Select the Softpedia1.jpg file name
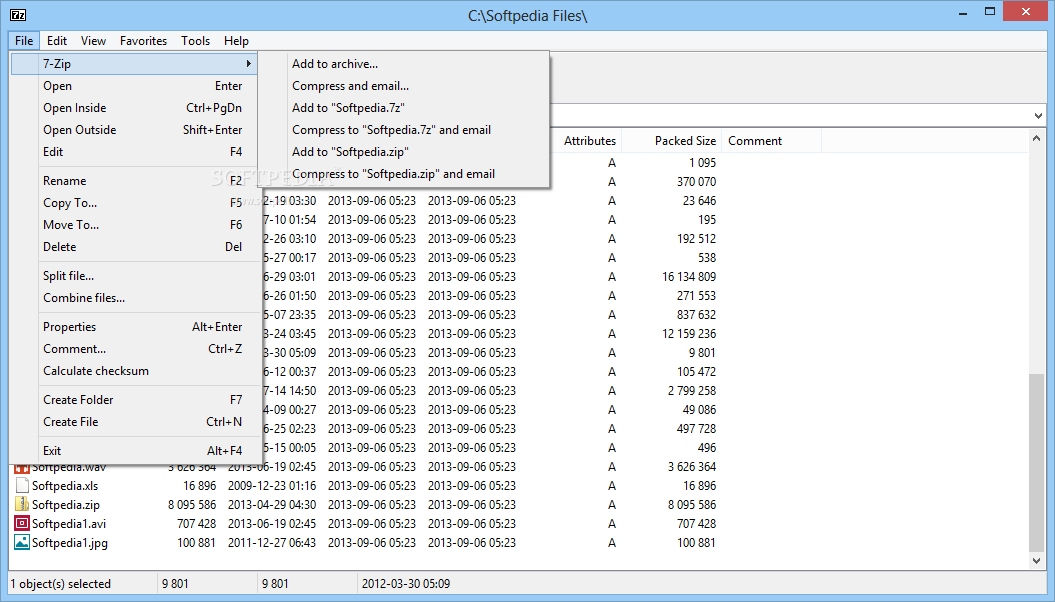Screen dimensions: 1055x602 69,542
